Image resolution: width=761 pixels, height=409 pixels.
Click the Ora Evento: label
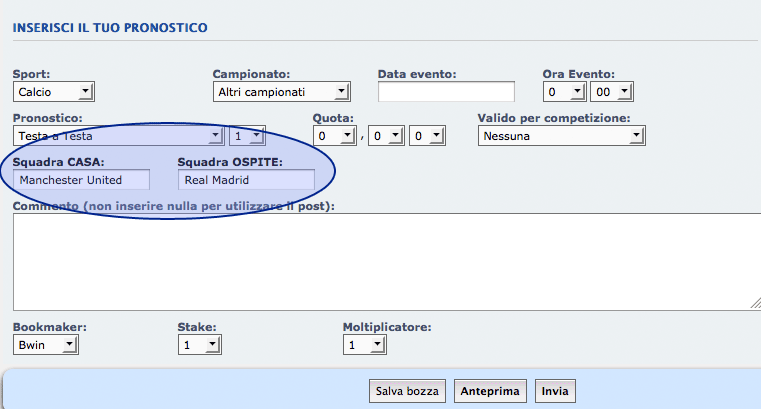[579, 74]
